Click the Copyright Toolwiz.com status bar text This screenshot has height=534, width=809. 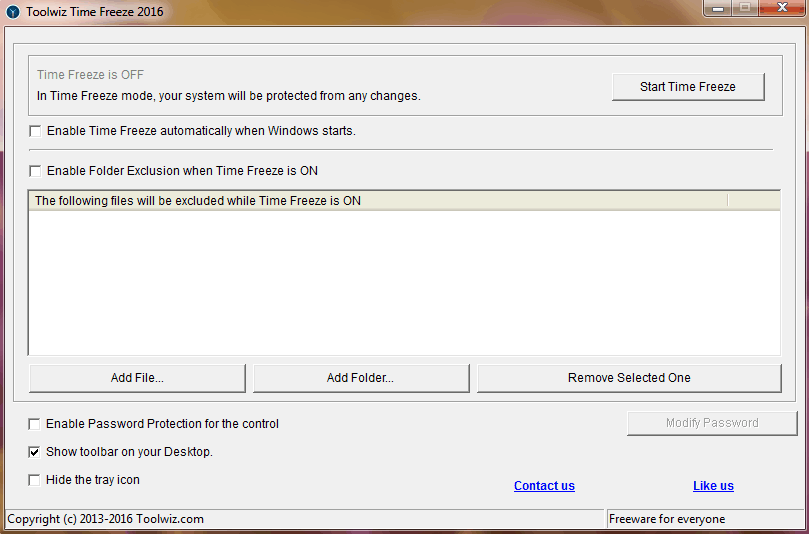[106, 519]
